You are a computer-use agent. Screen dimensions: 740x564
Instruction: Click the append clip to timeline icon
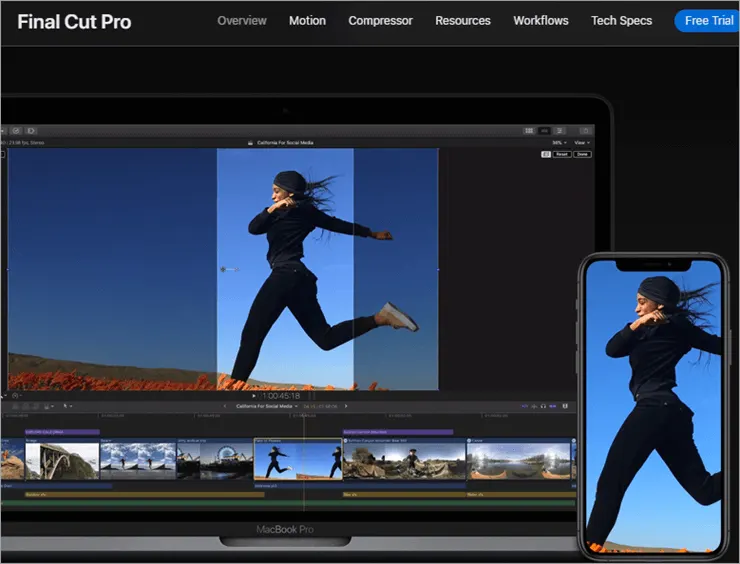coord(36,406)
